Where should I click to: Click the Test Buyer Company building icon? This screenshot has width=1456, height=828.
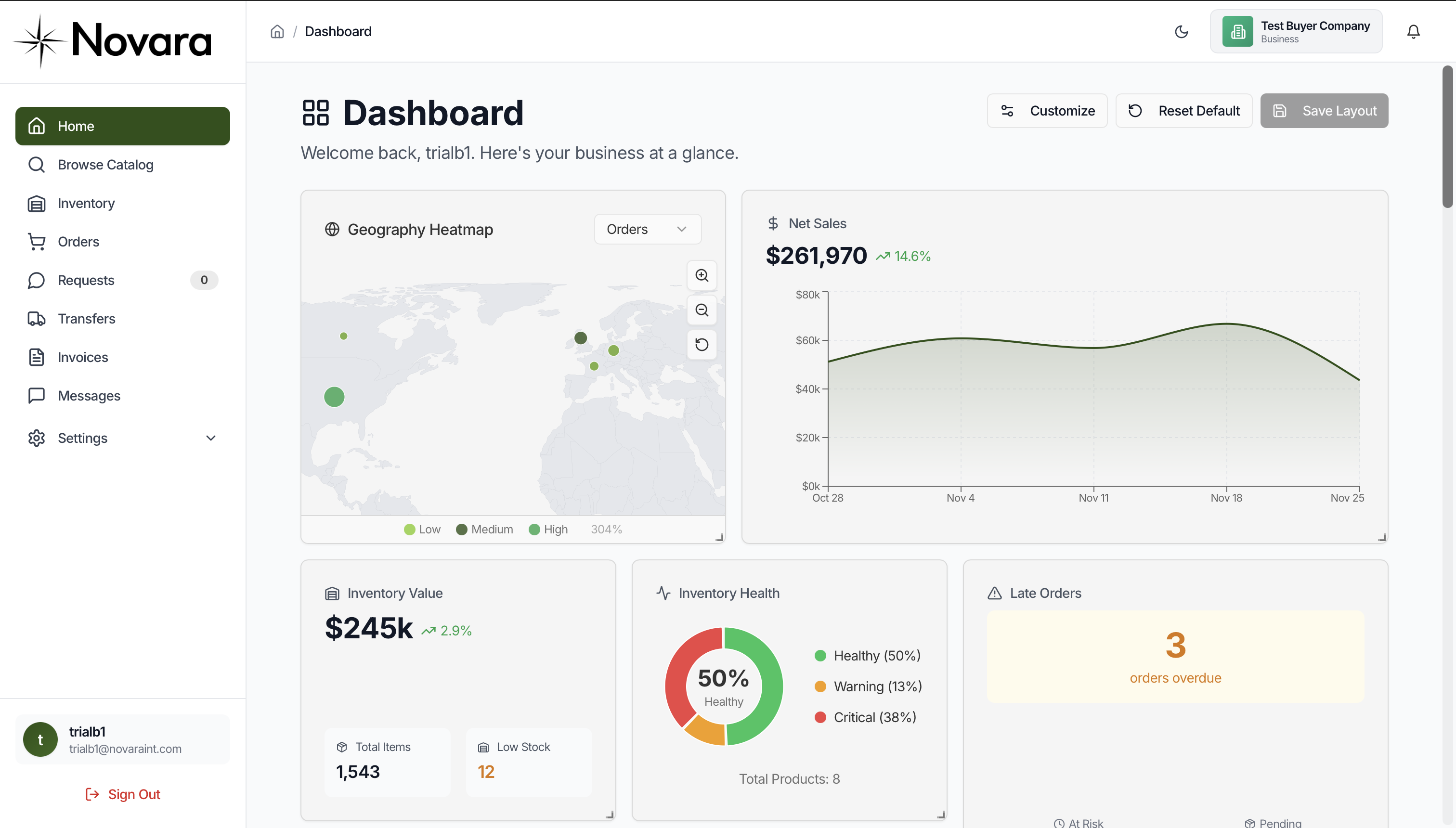point(1237,31)
